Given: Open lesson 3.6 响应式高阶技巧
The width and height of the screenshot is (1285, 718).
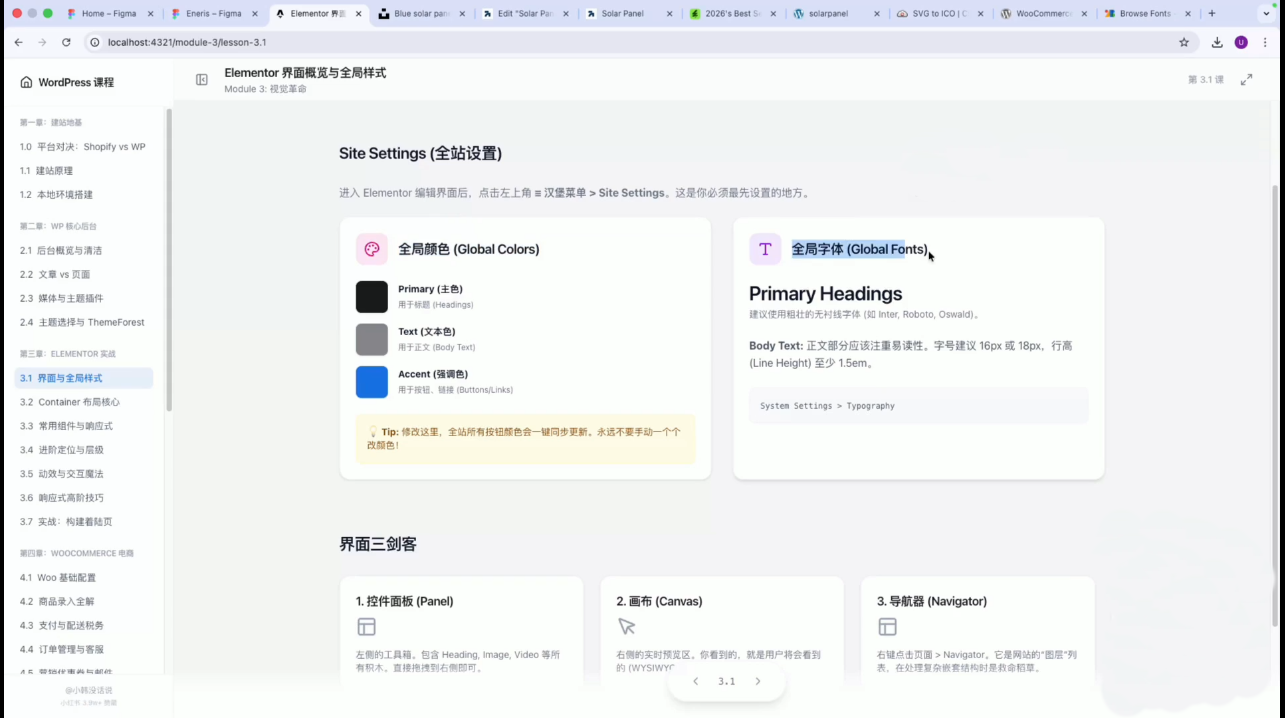Looking at the screenshot, I should 84,498.
